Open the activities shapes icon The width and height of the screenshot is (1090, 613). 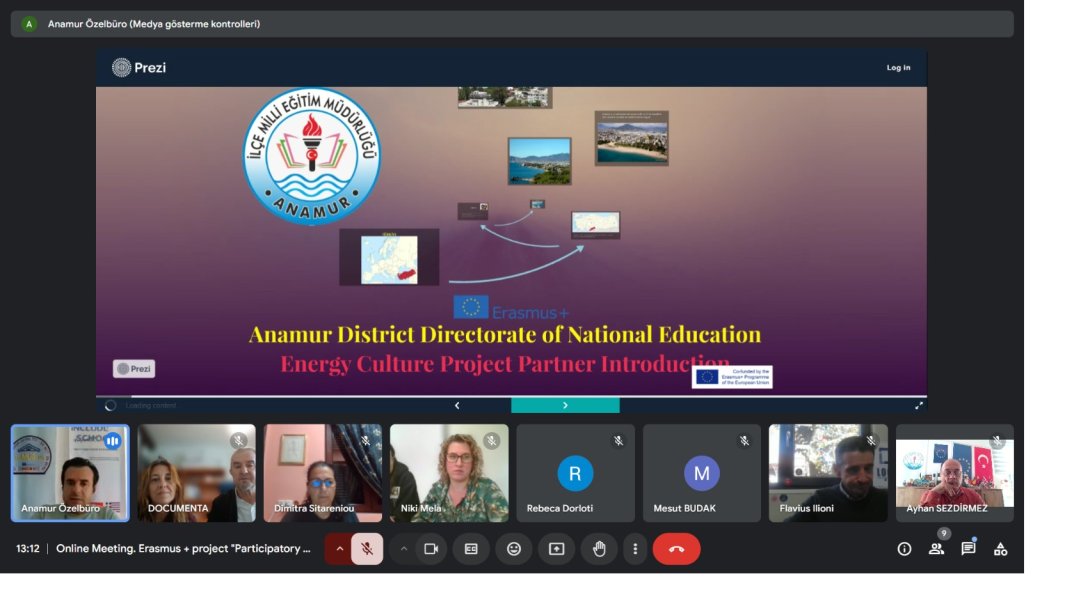pyautogui.click(x=1000, y=549)
